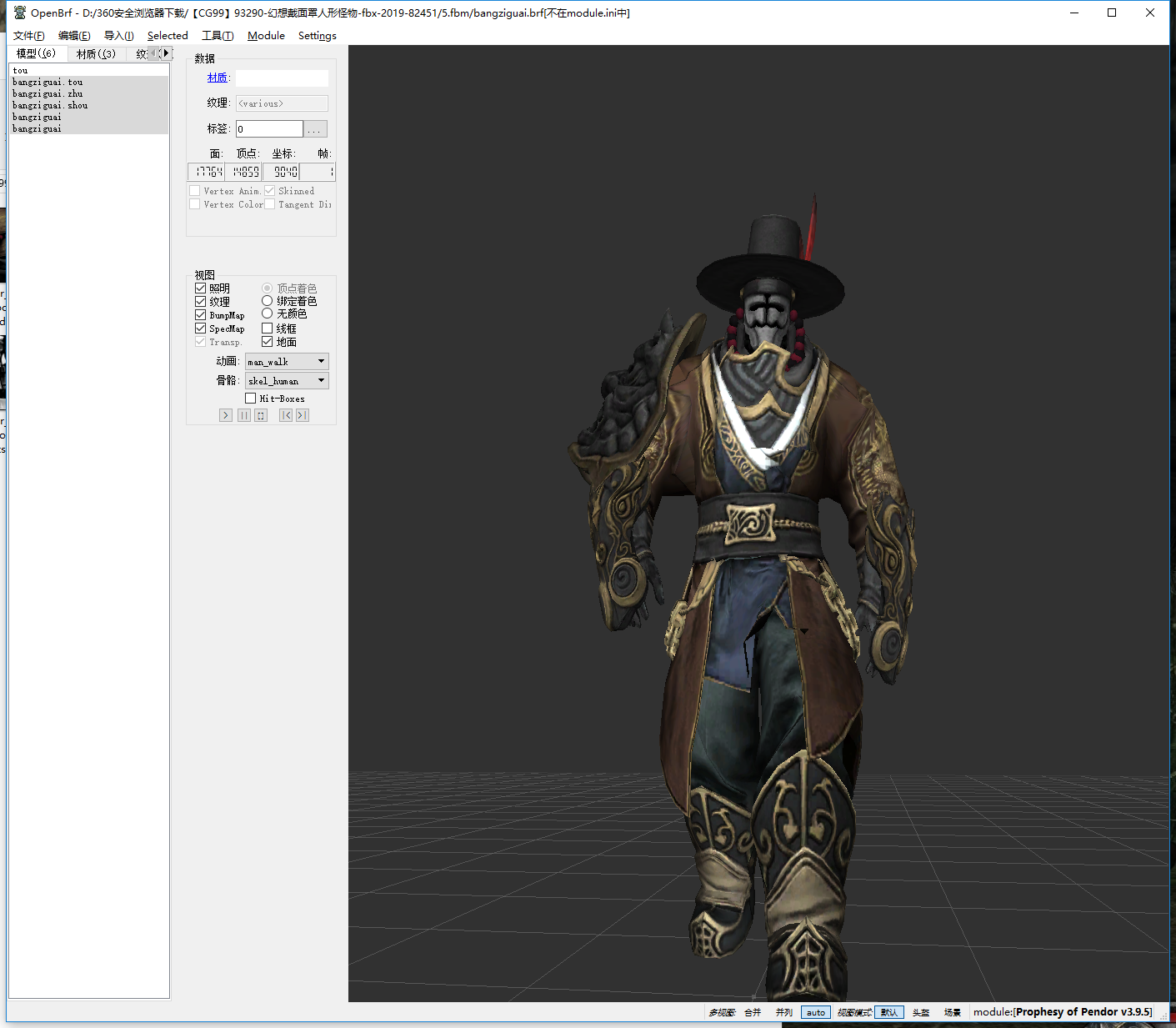The image size is (1176, 1028).
Task: Open the 文件(F) menu
Action: (29, 36)
